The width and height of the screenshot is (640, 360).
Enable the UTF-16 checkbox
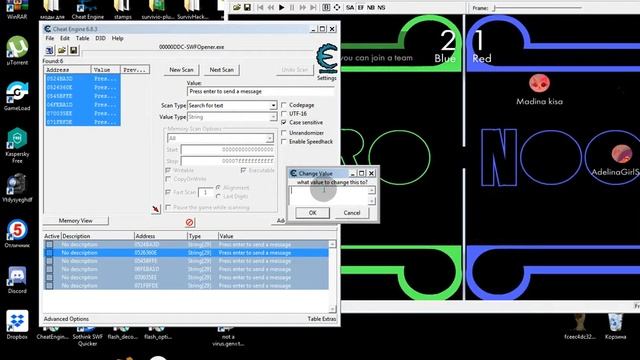284,114
